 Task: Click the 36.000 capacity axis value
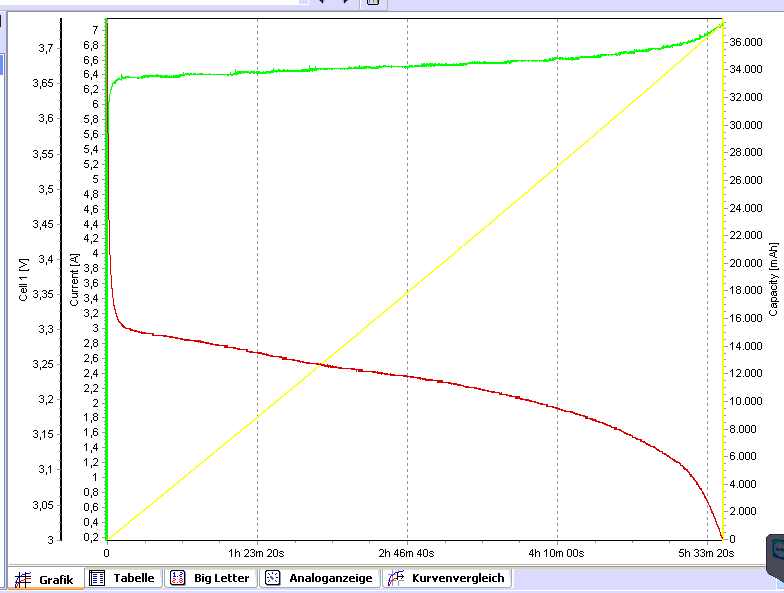747,43
